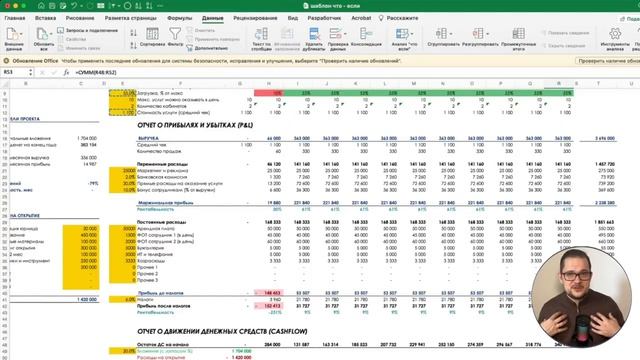This screenshot has width=640, height=360.
Task: Click the Undo arrow icon
Action: coord(74,6)
